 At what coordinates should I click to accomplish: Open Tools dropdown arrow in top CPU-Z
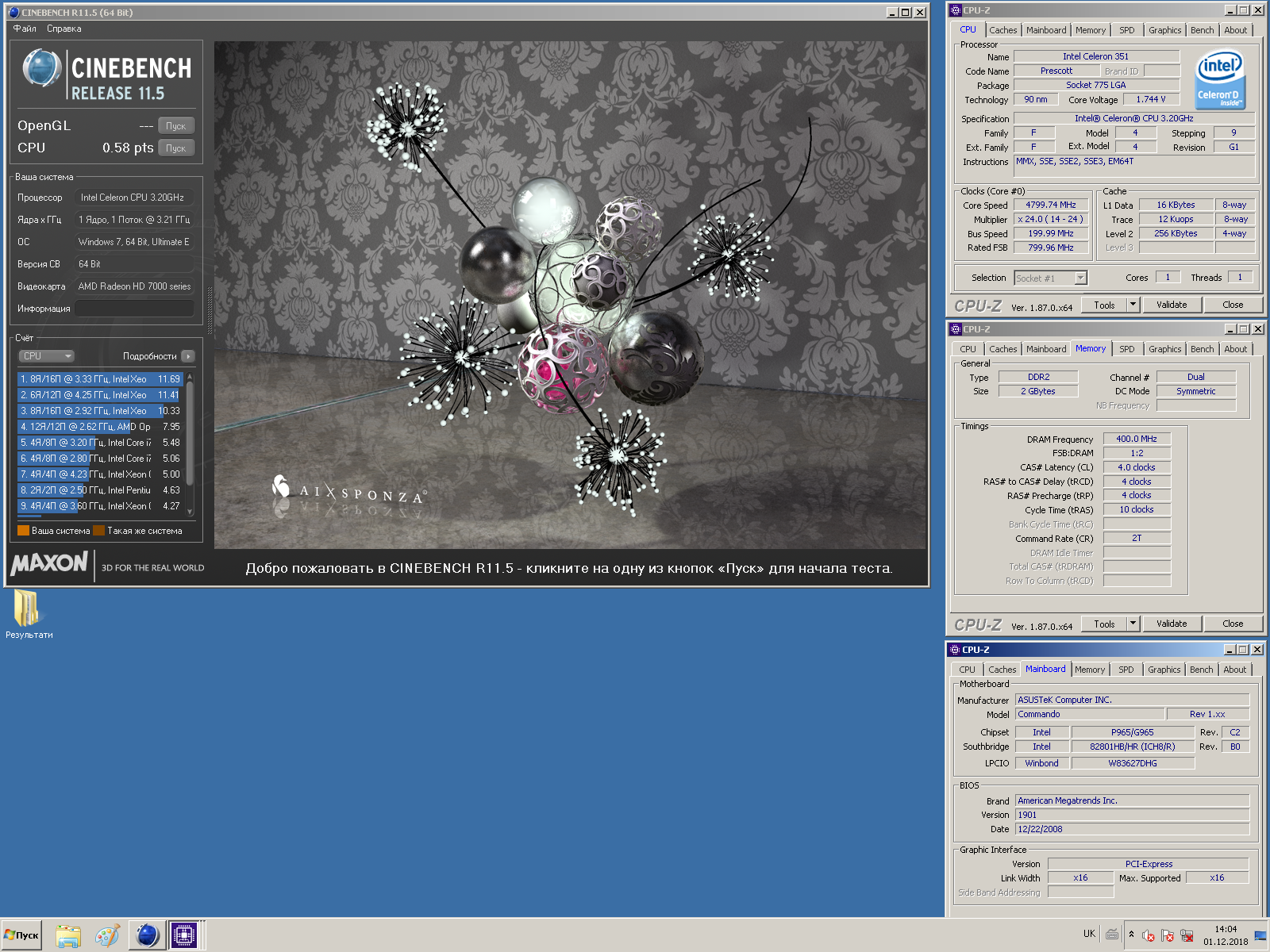coord(1133,305)
